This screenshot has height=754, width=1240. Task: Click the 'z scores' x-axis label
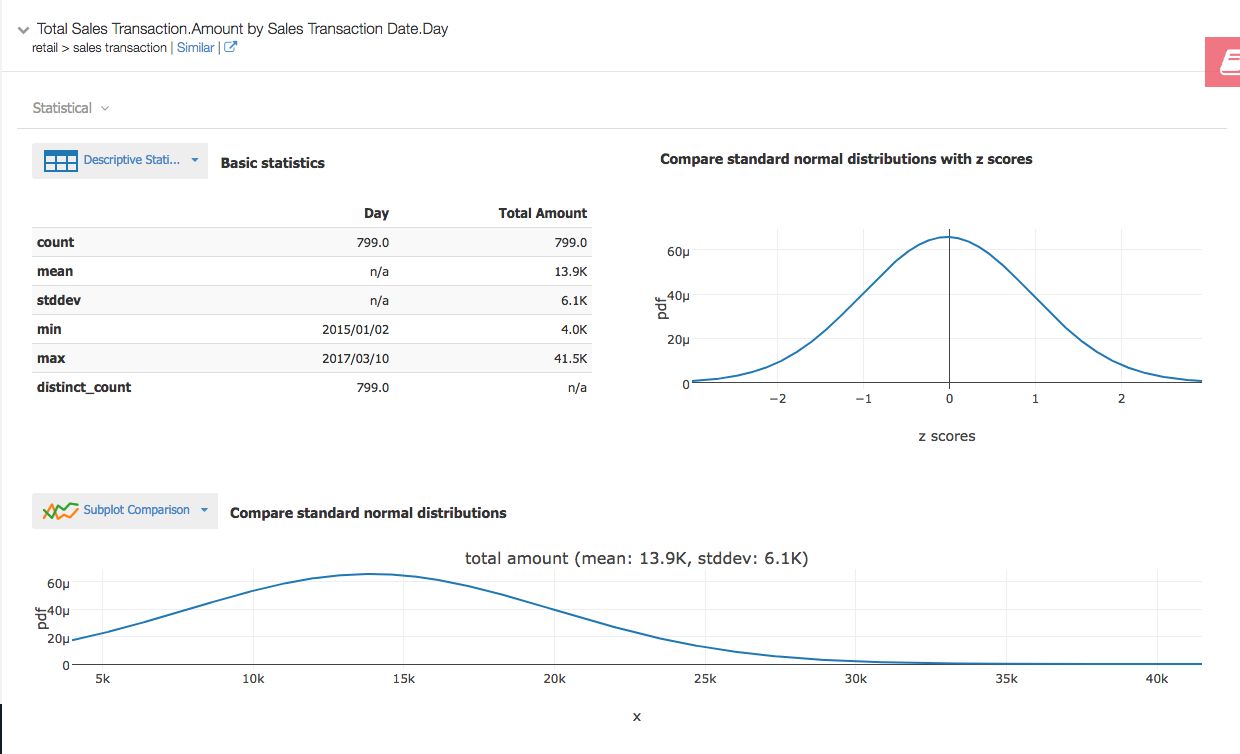coord(946,436)
